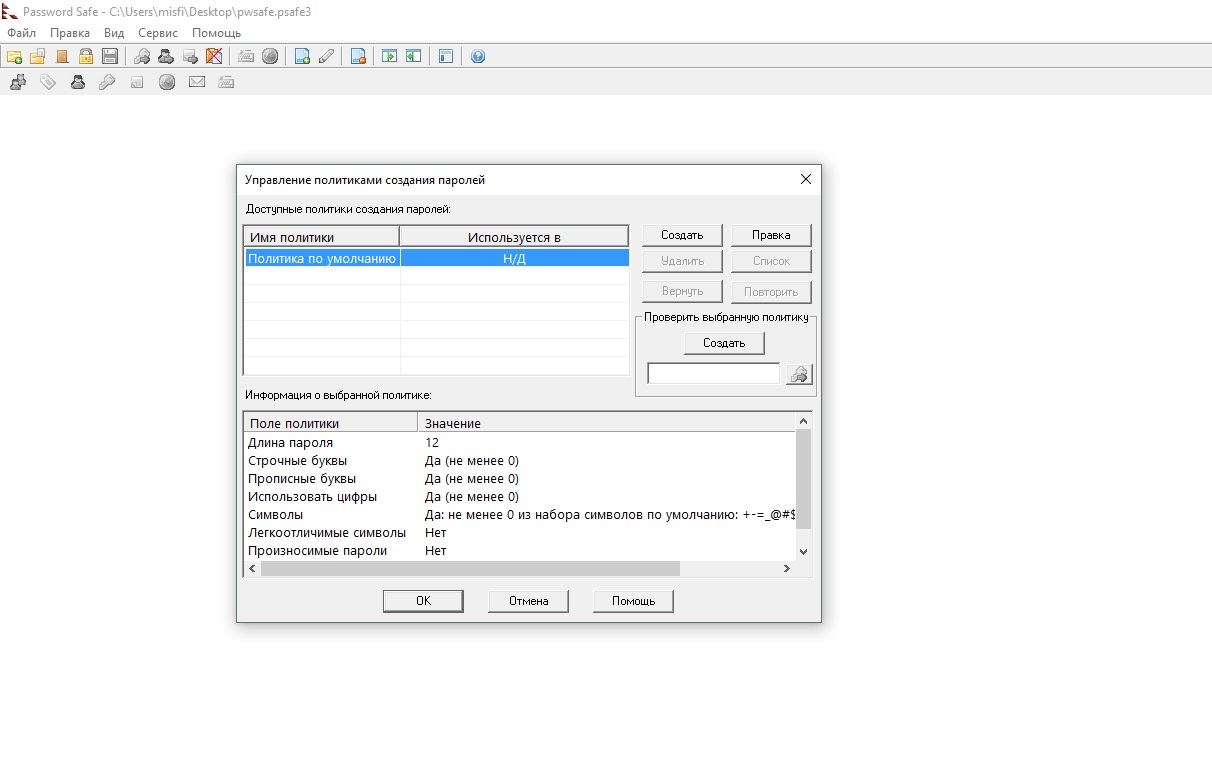
Task: Click the Collapse all toolbar icon
Action: coord(414,56)
